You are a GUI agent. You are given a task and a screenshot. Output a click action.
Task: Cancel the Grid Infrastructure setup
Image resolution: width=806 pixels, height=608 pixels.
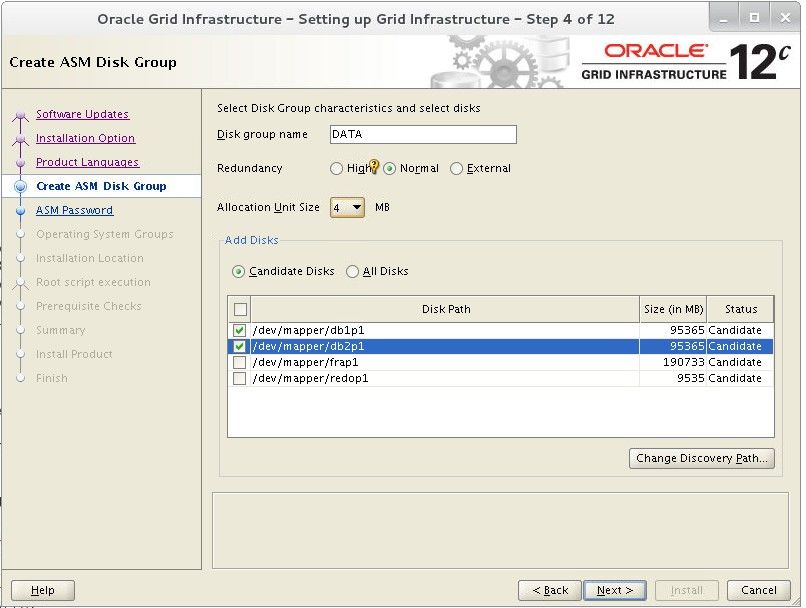click(759, 591)
